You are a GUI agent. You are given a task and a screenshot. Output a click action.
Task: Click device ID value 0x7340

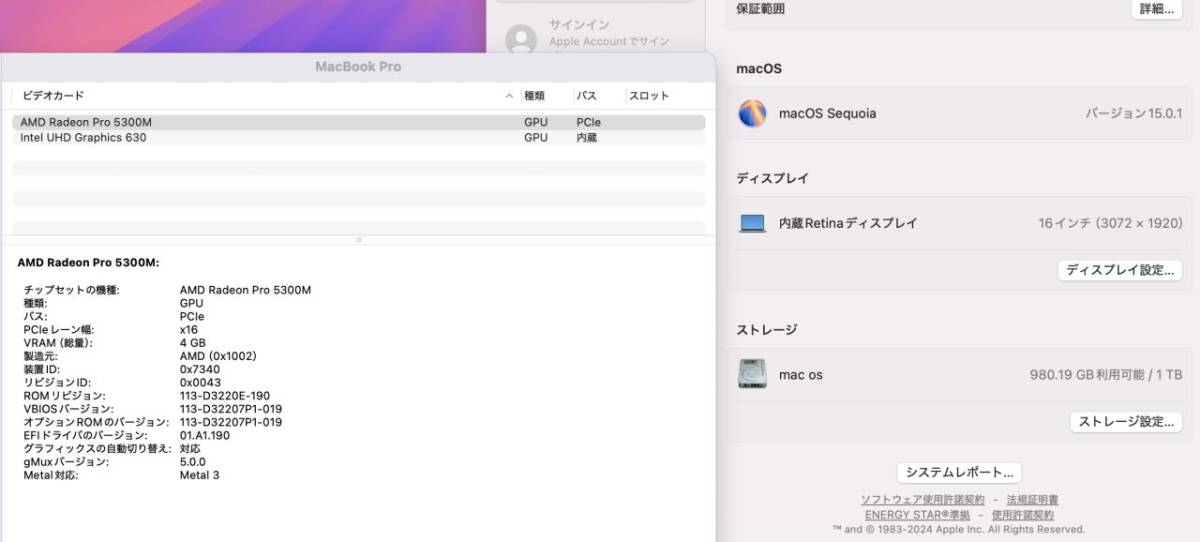pos(202,369)
